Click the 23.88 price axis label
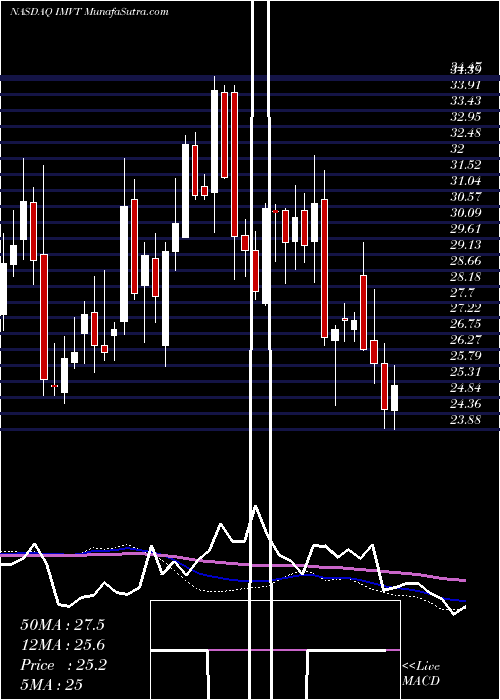500x700 pixels. point(466,420)
